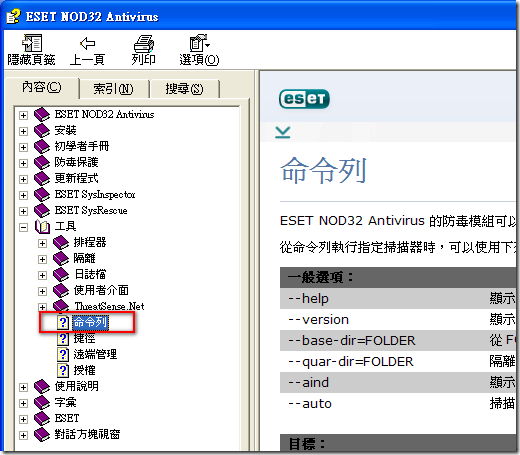Expand the 防毒保護 tree node

(23, 163)
